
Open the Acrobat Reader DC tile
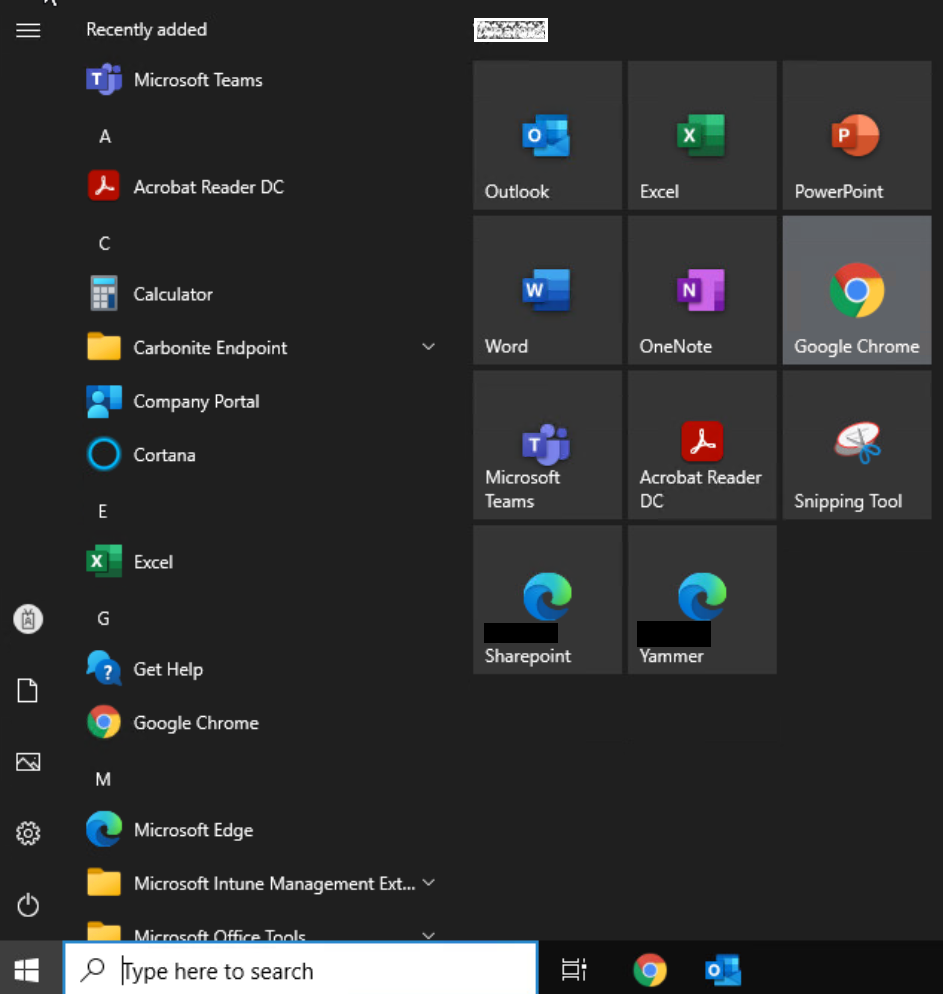click(x=701, y=445)
